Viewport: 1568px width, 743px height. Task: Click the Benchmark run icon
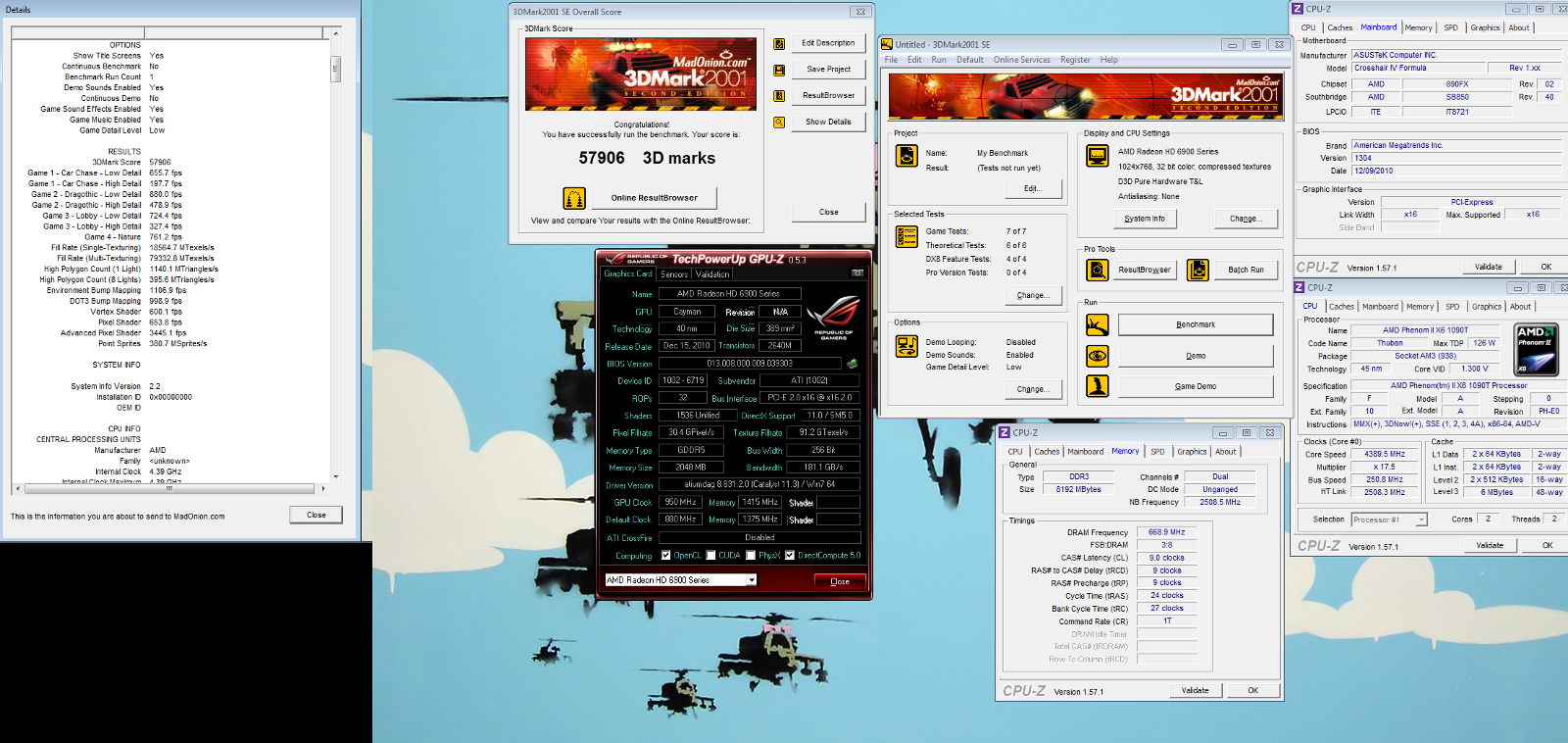[x=1098, y=324]
